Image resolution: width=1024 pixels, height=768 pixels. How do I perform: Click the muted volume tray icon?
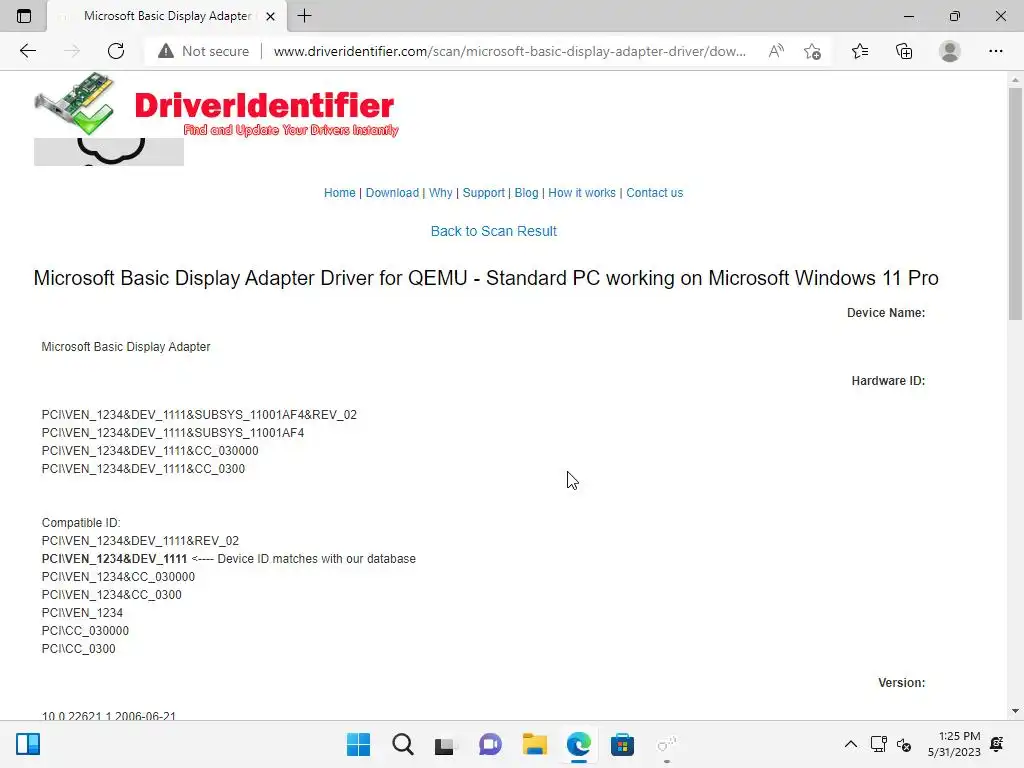pyautogui.click(x=904, y=744)
